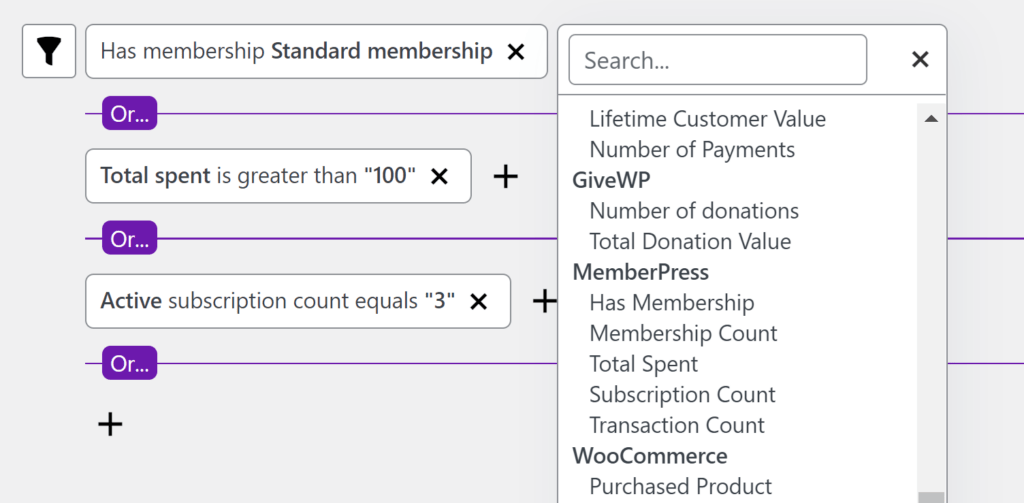The height and width of the screenshot is (503, 1024).
Task: Select Purchased Product option
Action: coord(680,487)
